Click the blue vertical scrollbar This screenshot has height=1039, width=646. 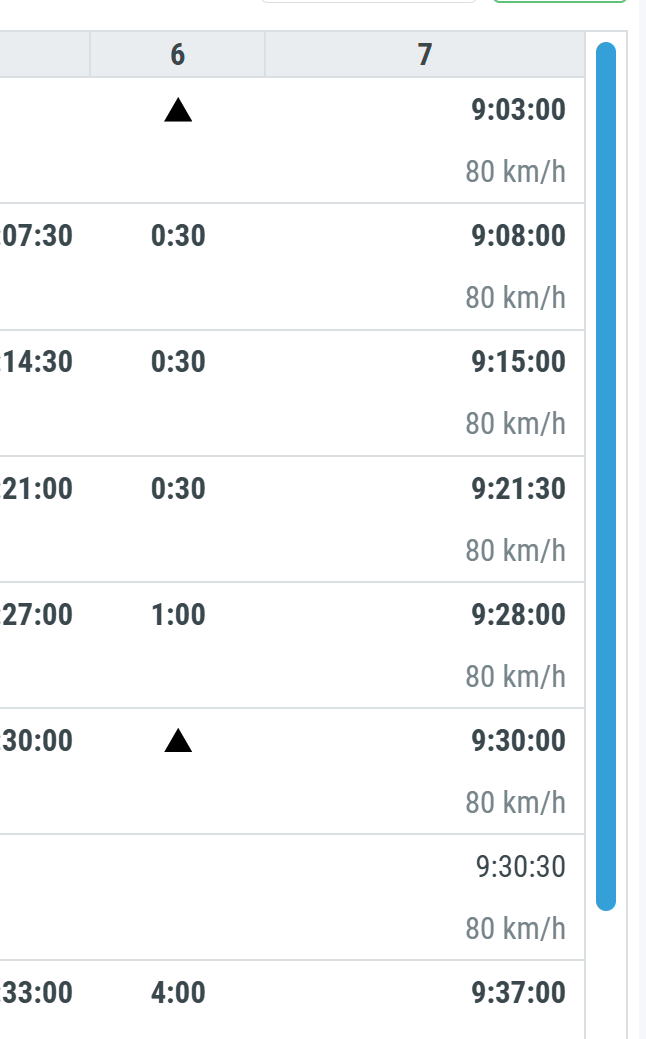pos(606,476)
